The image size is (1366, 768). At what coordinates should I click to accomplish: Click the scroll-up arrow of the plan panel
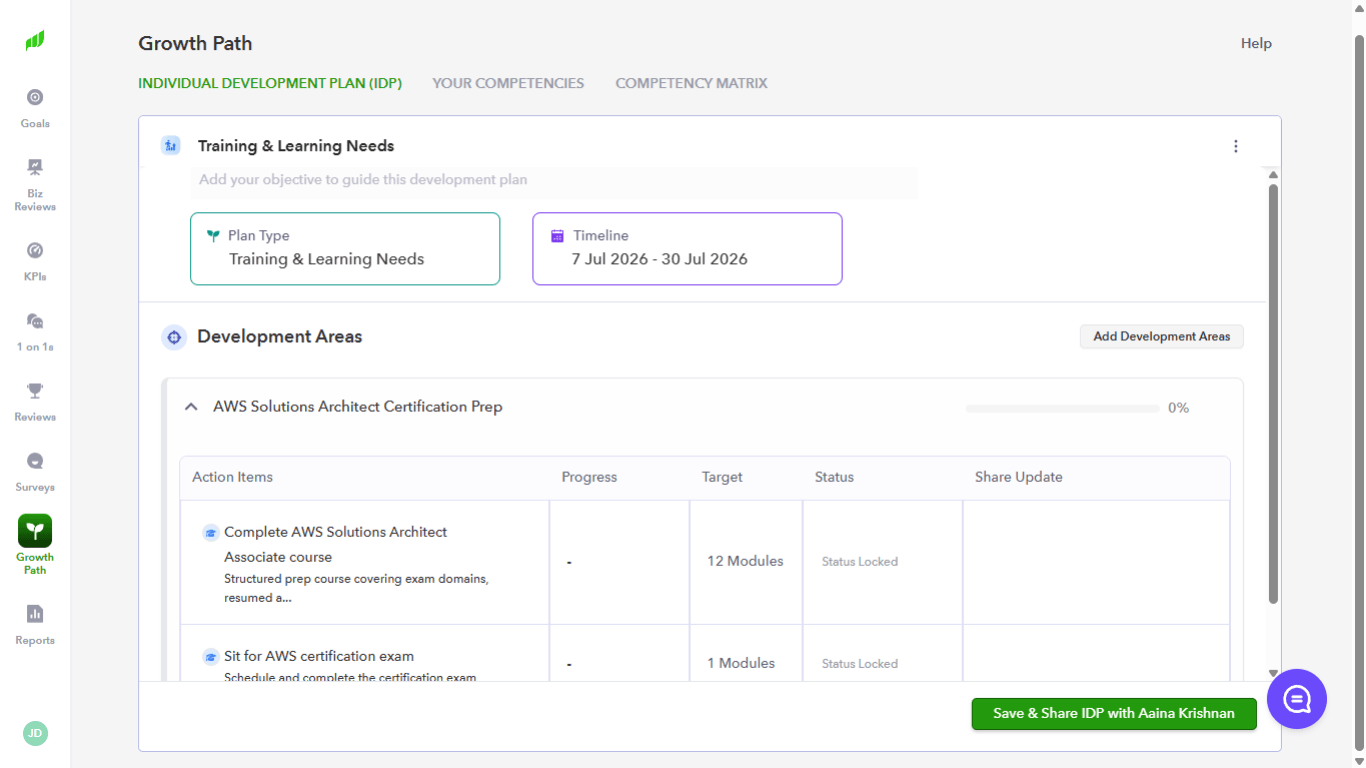(1273, 175)
